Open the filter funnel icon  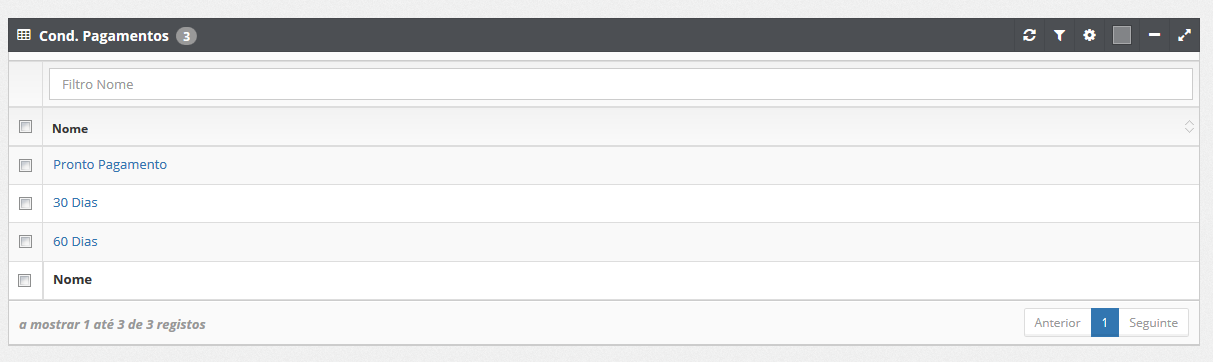[x=1059, y=35]
